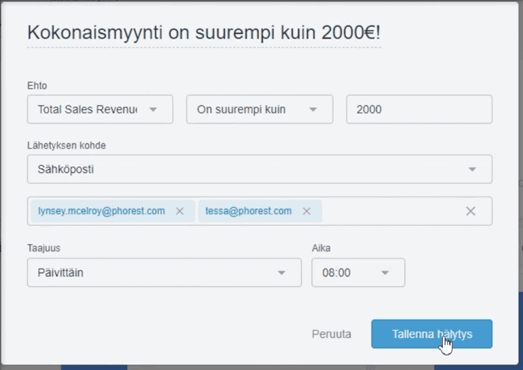
Task: Open Päivittäin frequency dropdown
Action: tap(164, 273)
